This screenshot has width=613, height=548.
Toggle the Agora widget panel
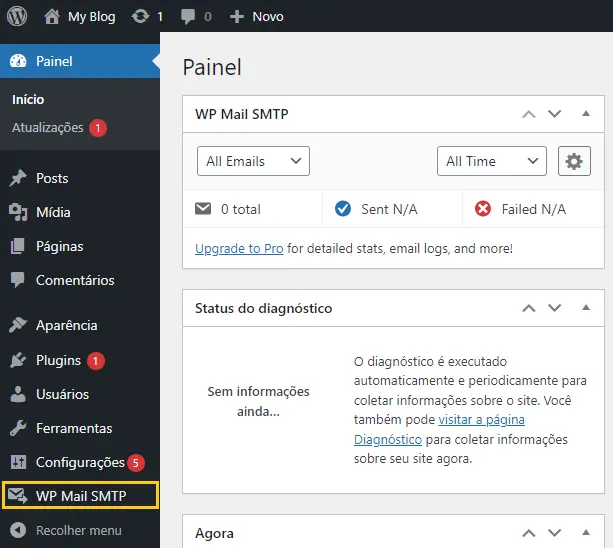pyautogui.click(x=586, y=532)
